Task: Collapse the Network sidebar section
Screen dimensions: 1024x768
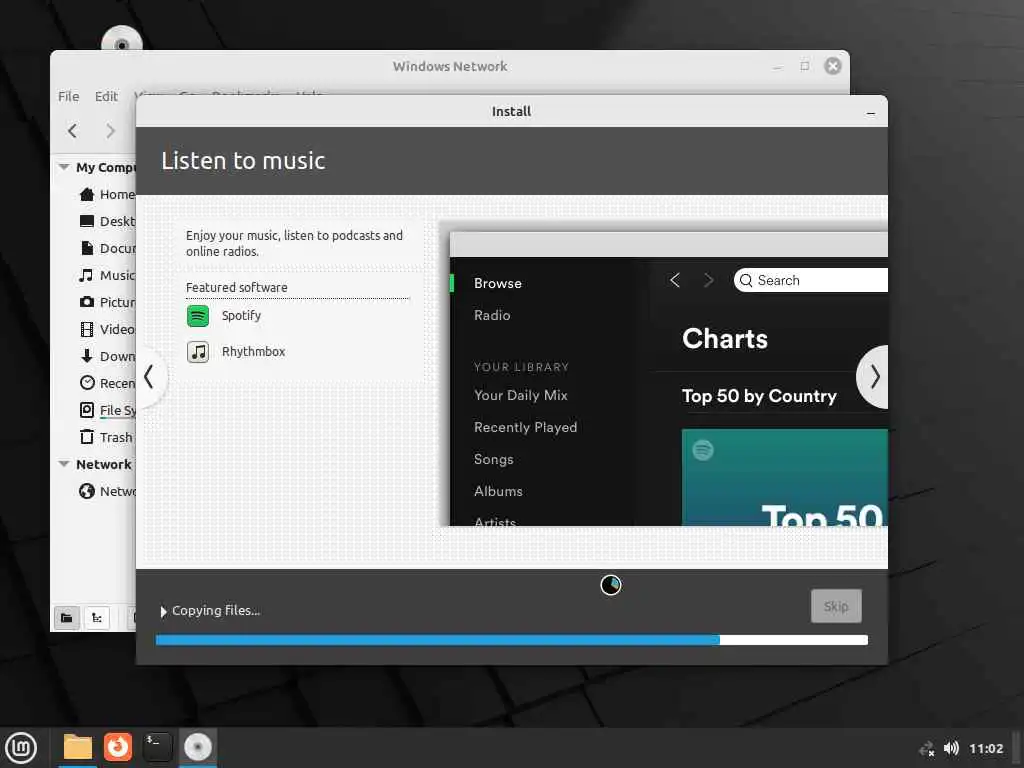Action: click(64, 464)
